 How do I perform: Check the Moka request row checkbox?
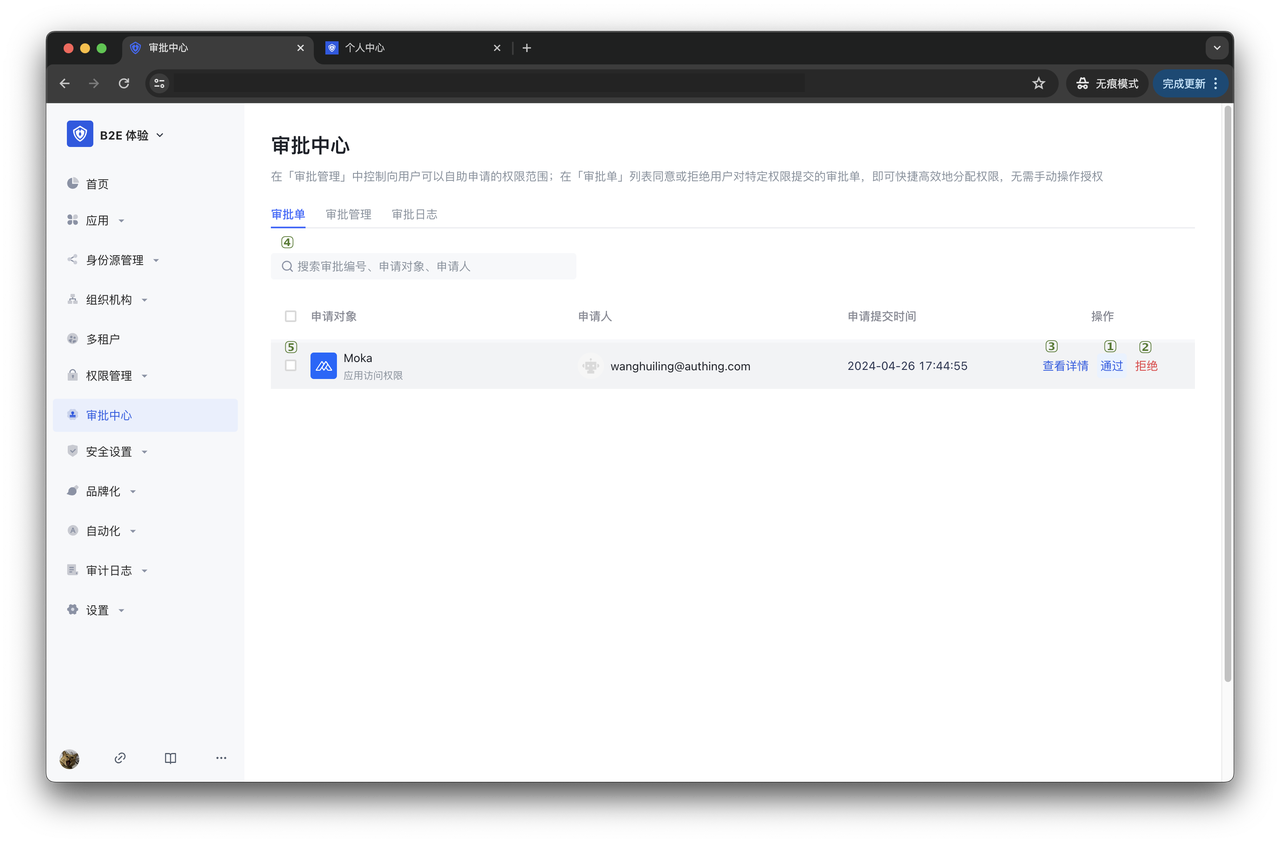(x=291, y=366)
